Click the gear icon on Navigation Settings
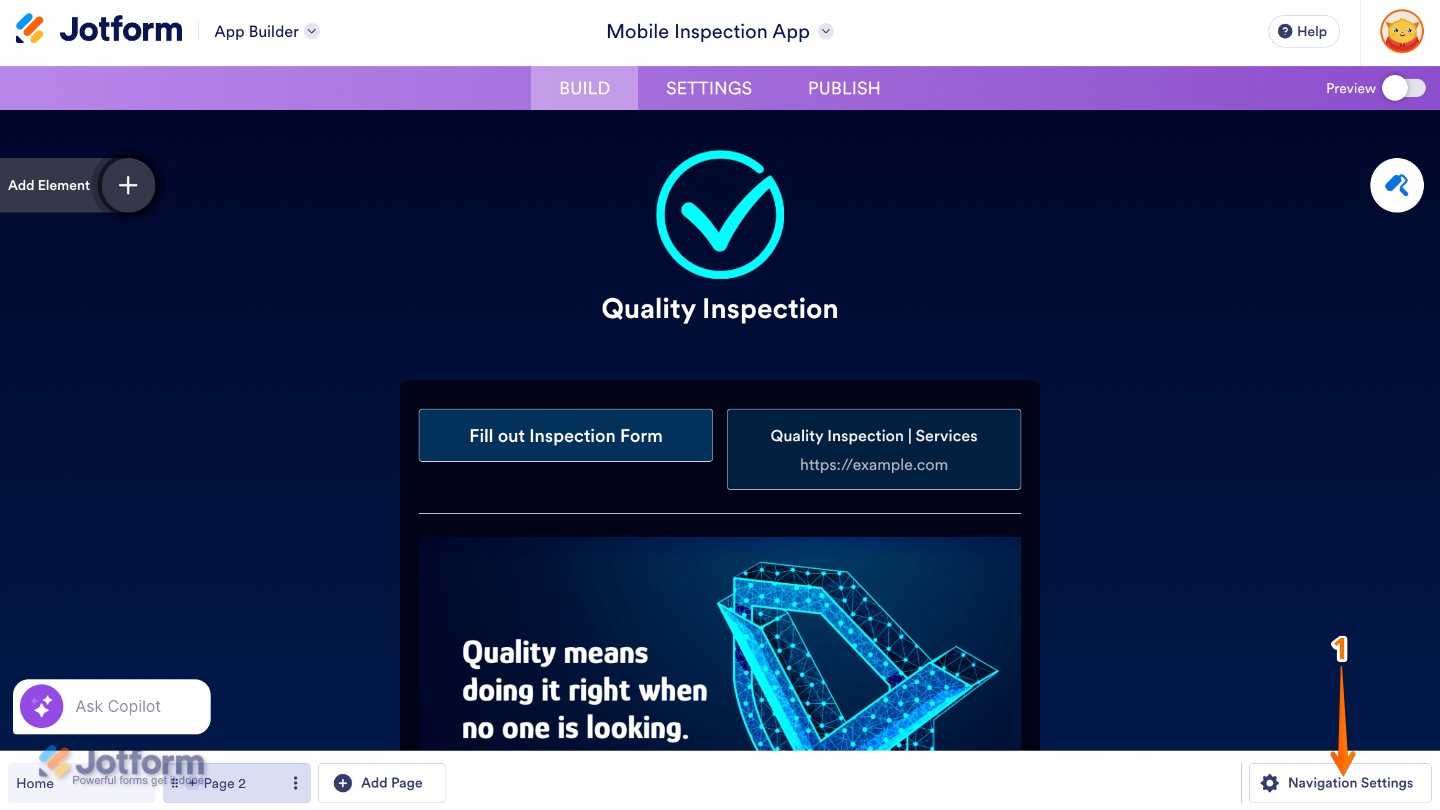 tap(1270, 783)
